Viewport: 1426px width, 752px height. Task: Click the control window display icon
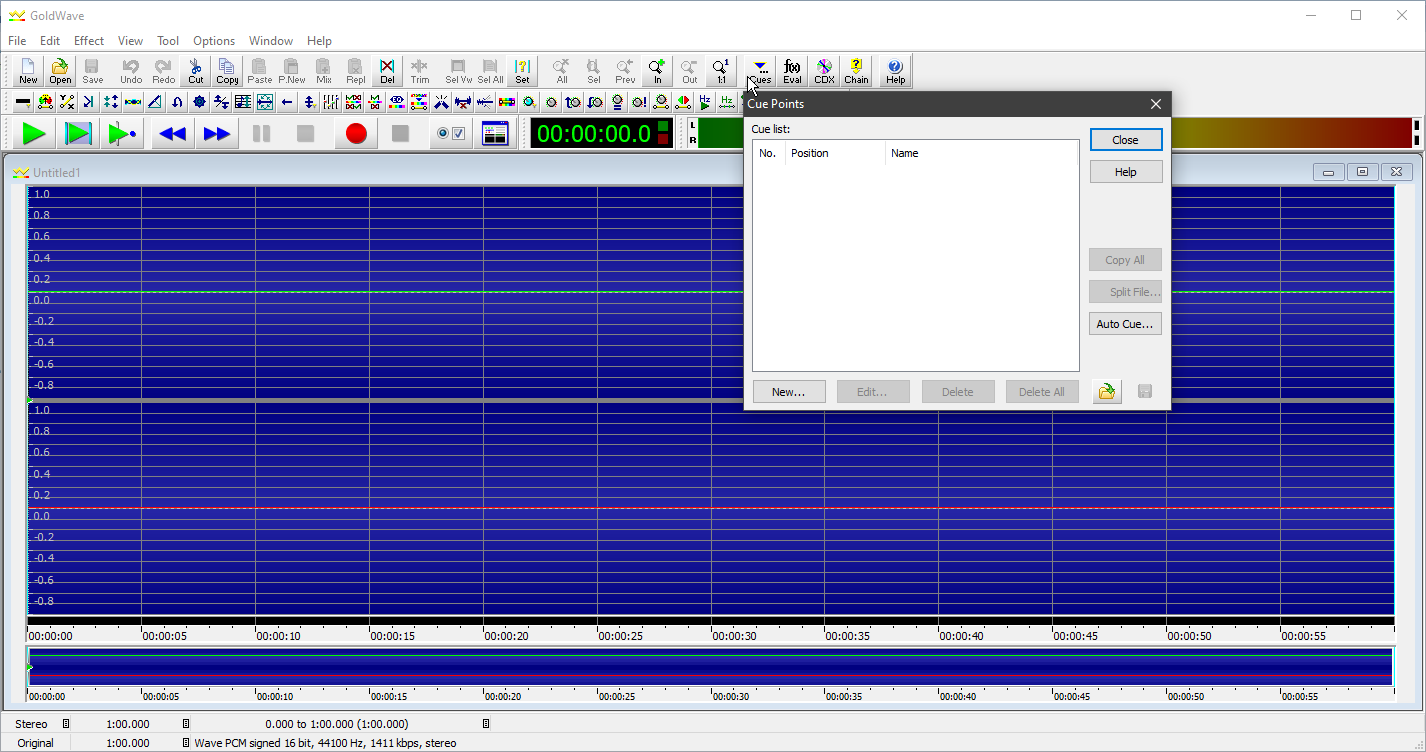click(495, 133)
